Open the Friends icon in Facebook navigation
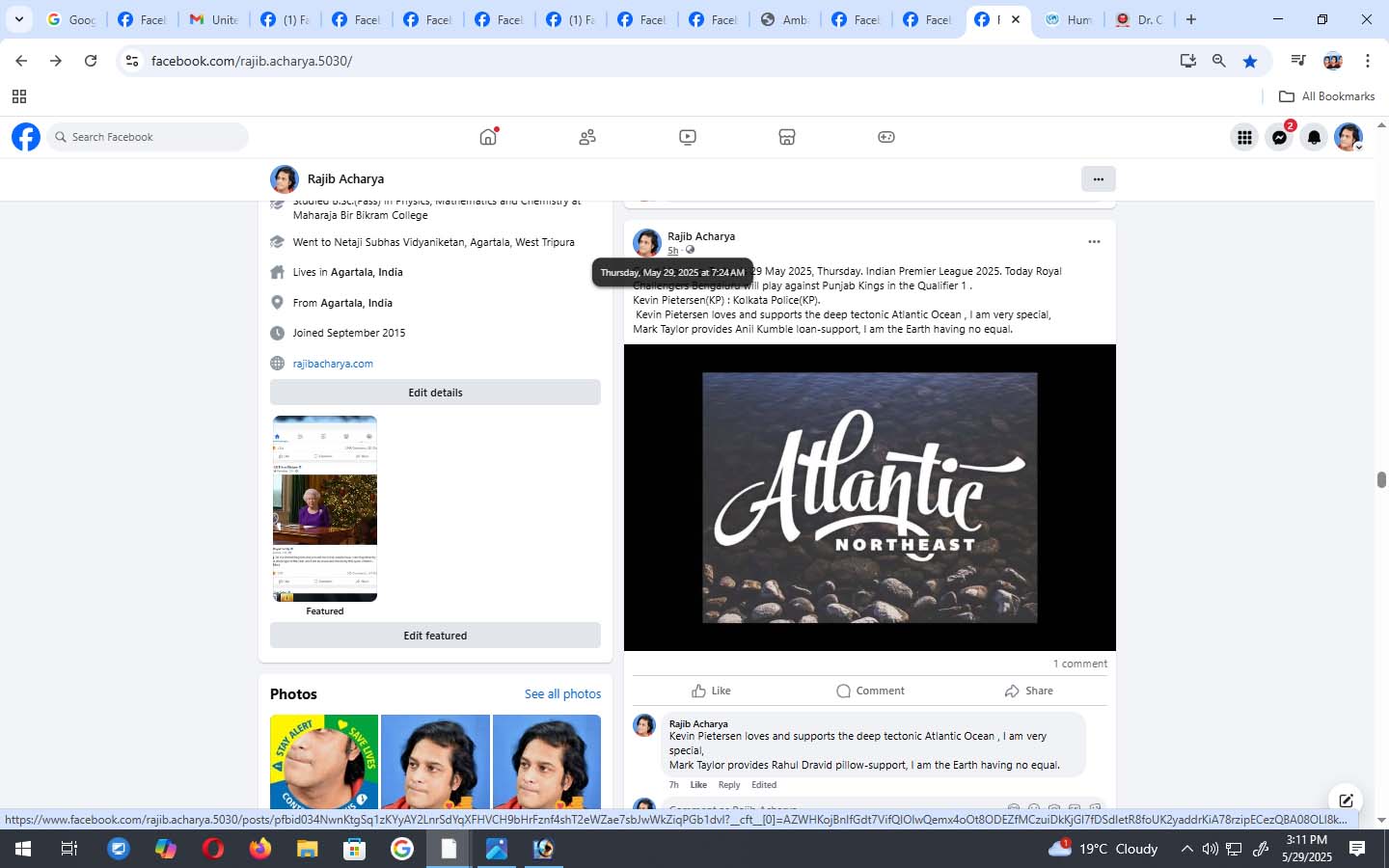 click(587, 137)
